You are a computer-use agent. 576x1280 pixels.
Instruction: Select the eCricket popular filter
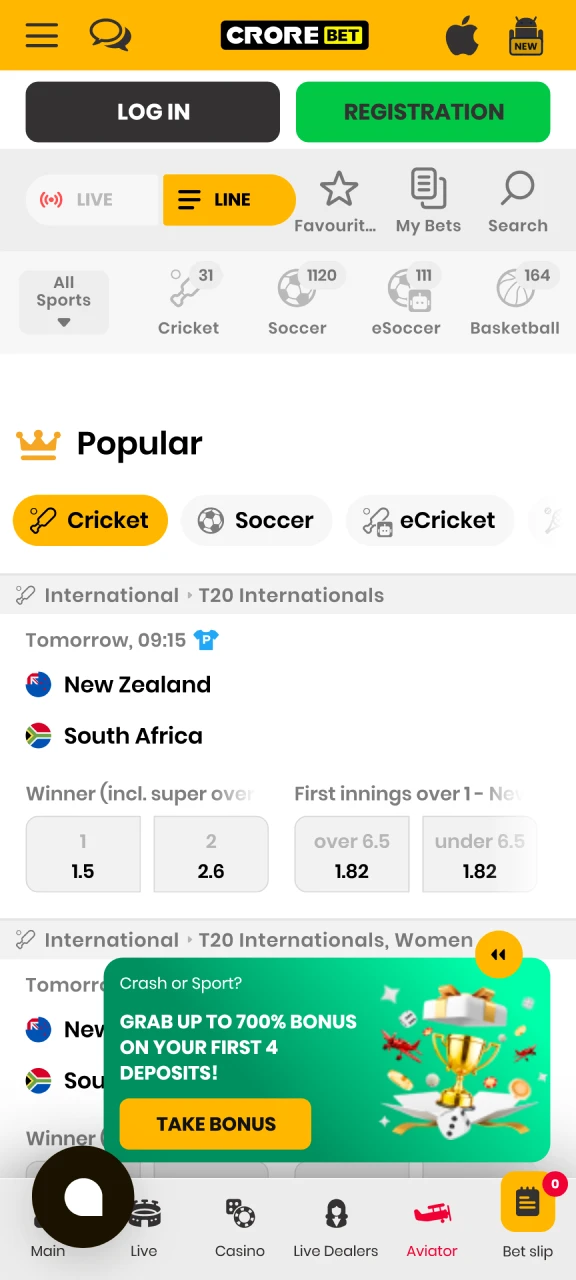tap(429, 520)
